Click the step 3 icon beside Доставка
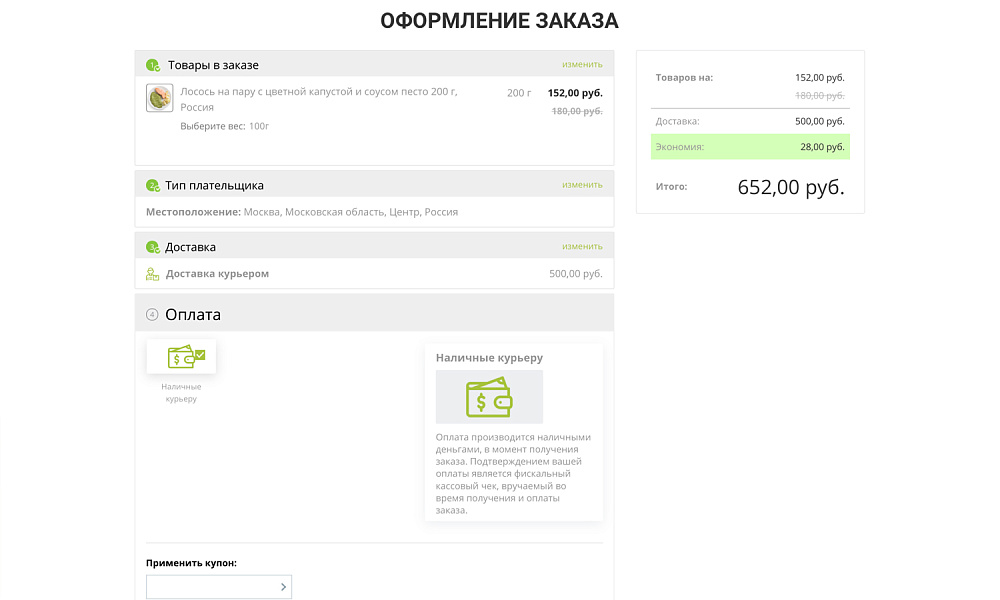 click(152, 246)
